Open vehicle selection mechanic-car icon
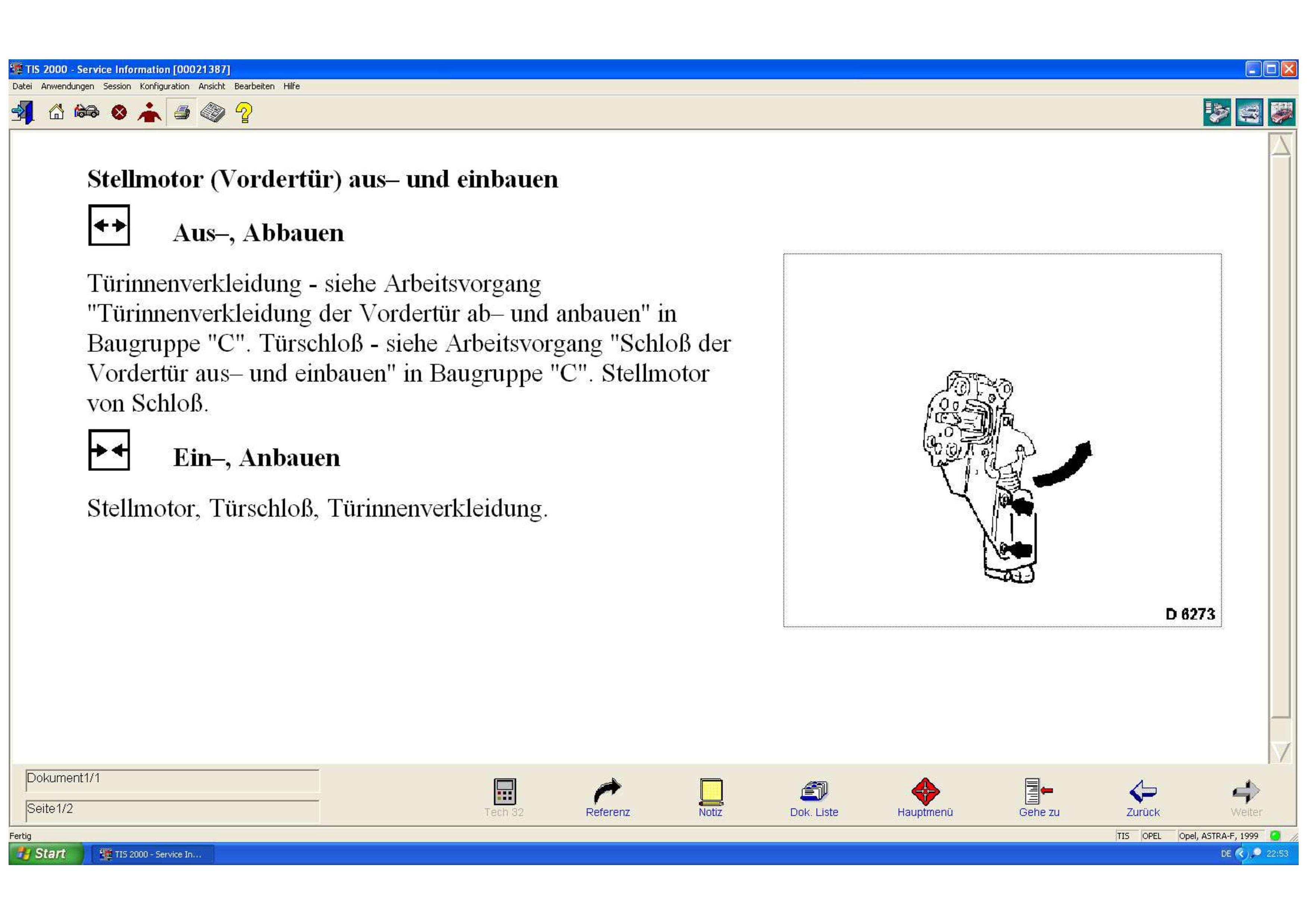 click(87, 111)
